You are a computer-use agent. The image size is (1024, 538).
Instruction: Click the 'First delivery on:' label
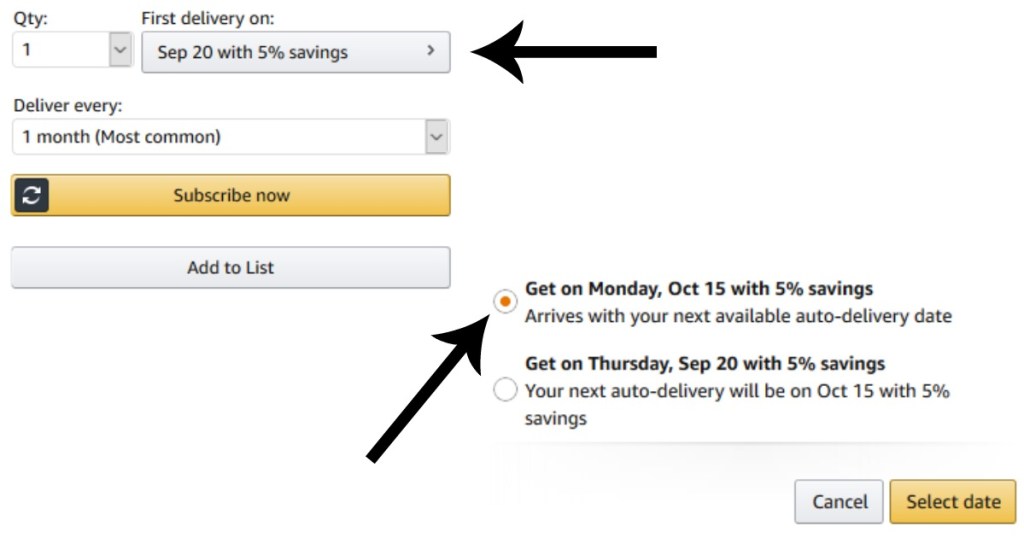point(208,18)
